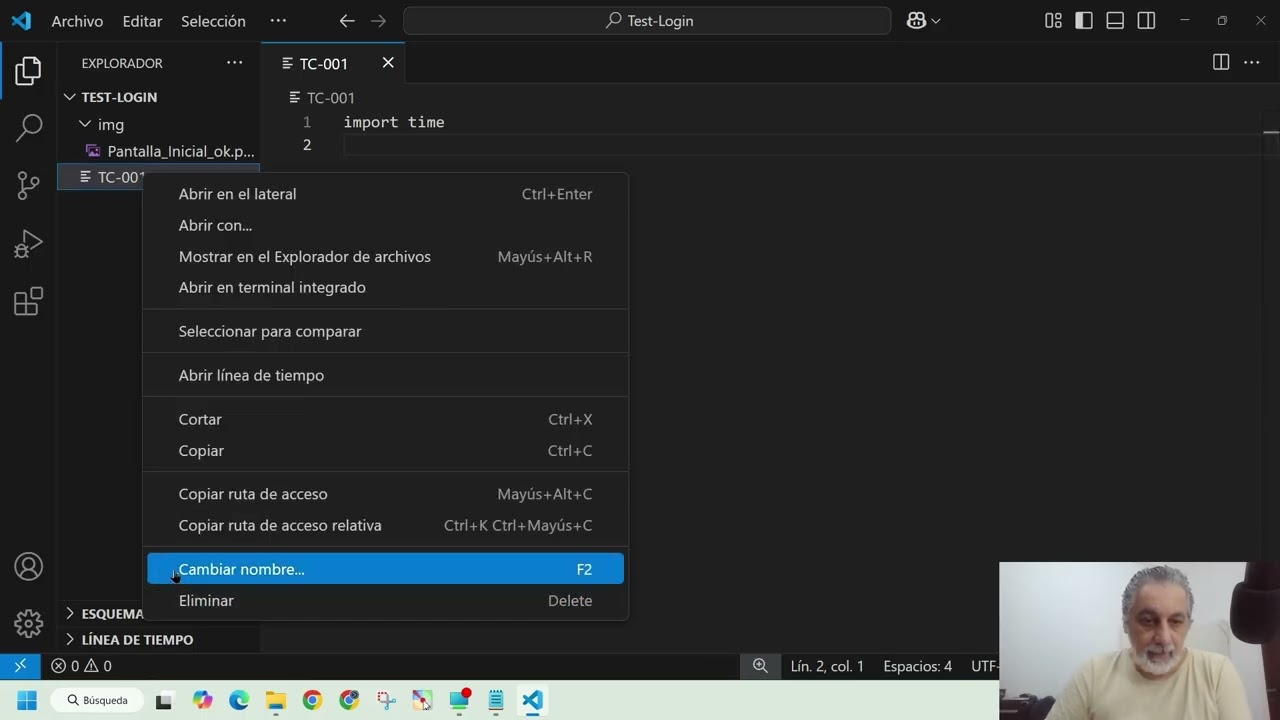Open Copilot dropdown chevron
This screenshot has width=1280, height=720.
pyautogui.click(x=936, y=20)
